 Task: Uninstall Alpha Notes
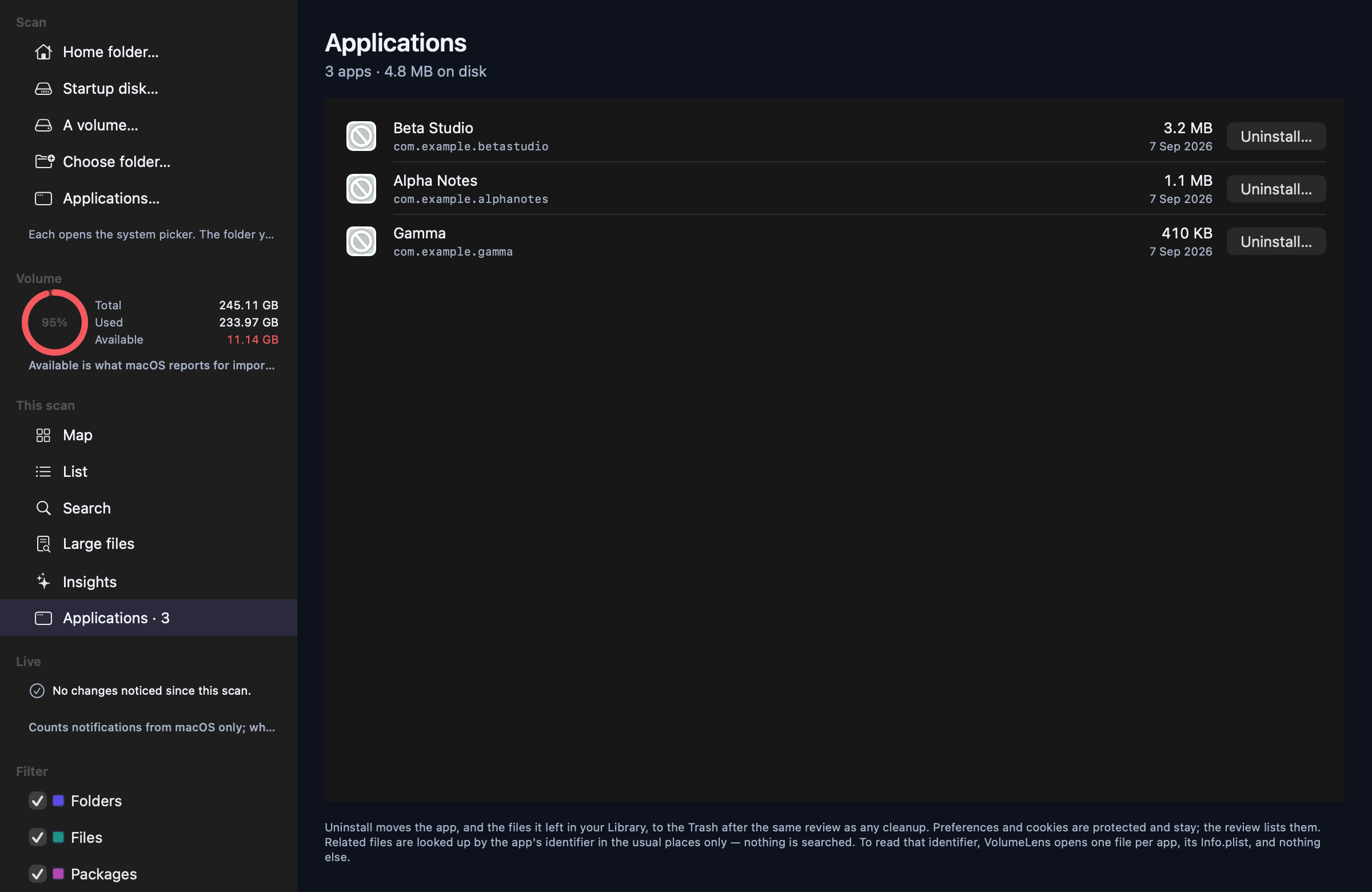point(1276,189)
